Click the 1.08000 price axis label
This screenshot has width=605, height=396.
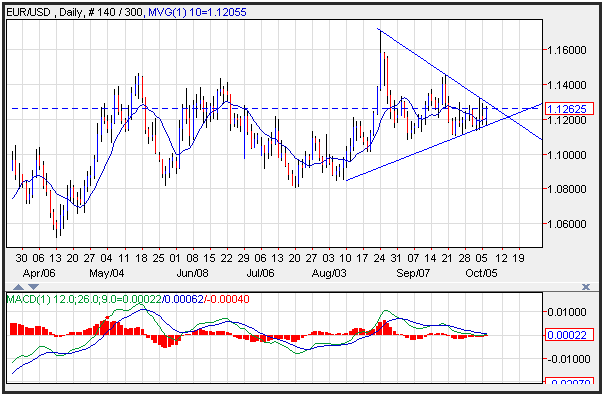pyautogui.click(x=567, y=189)
